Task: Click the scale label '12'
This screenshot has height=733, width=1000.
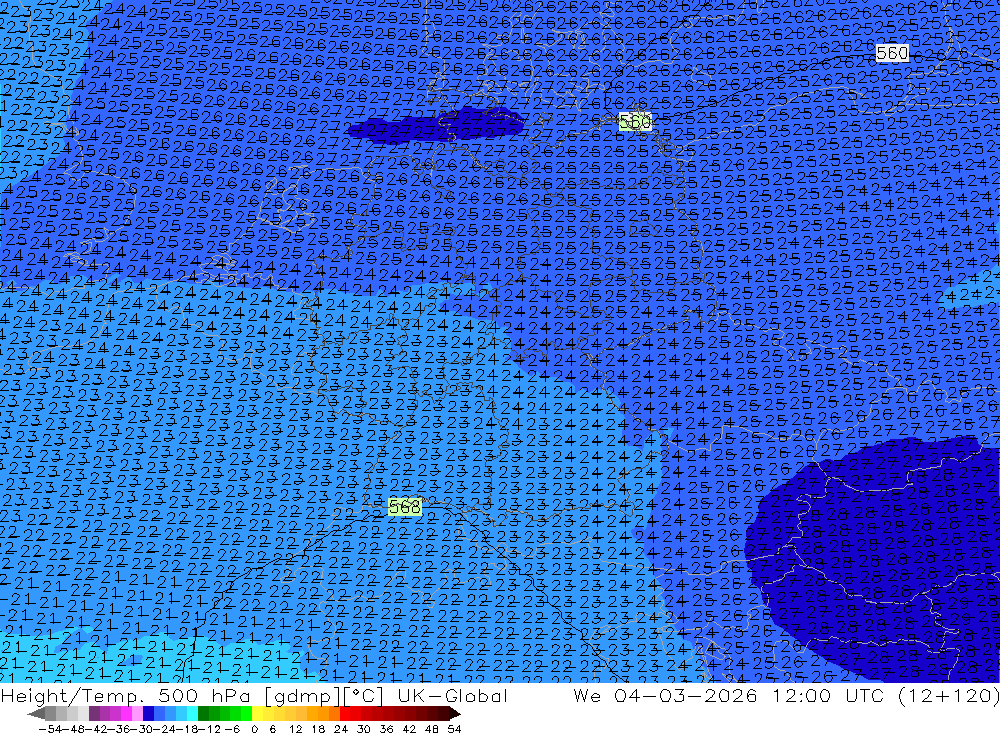Action: pos(295,729)
